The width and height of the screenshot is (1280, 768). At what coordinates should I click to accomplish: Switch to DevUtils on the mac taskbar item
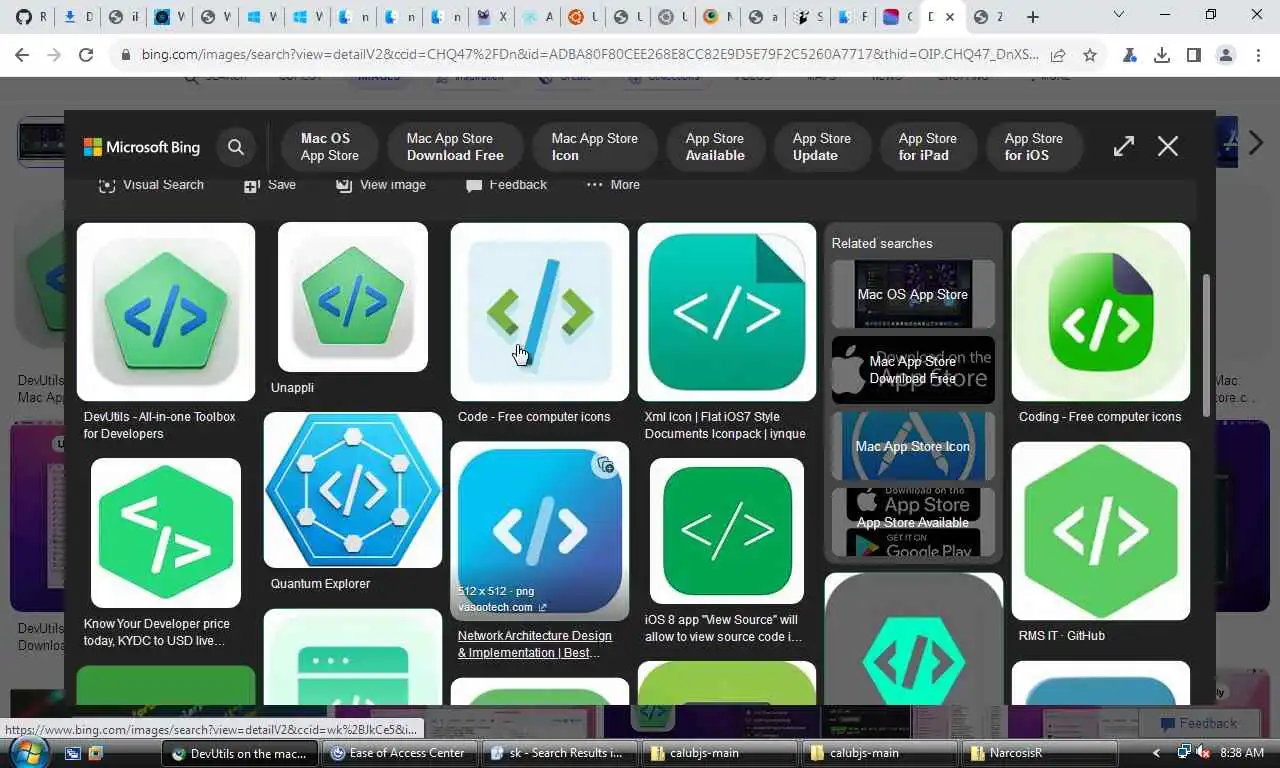click(x=241, y=753)
